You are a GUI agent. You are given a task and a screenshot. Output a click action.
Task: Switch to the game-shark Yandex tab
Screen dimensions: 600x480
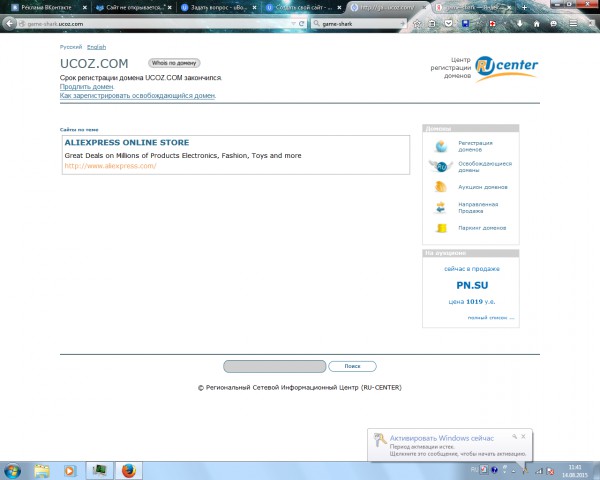pyautogui.click(x=473, y=7)
